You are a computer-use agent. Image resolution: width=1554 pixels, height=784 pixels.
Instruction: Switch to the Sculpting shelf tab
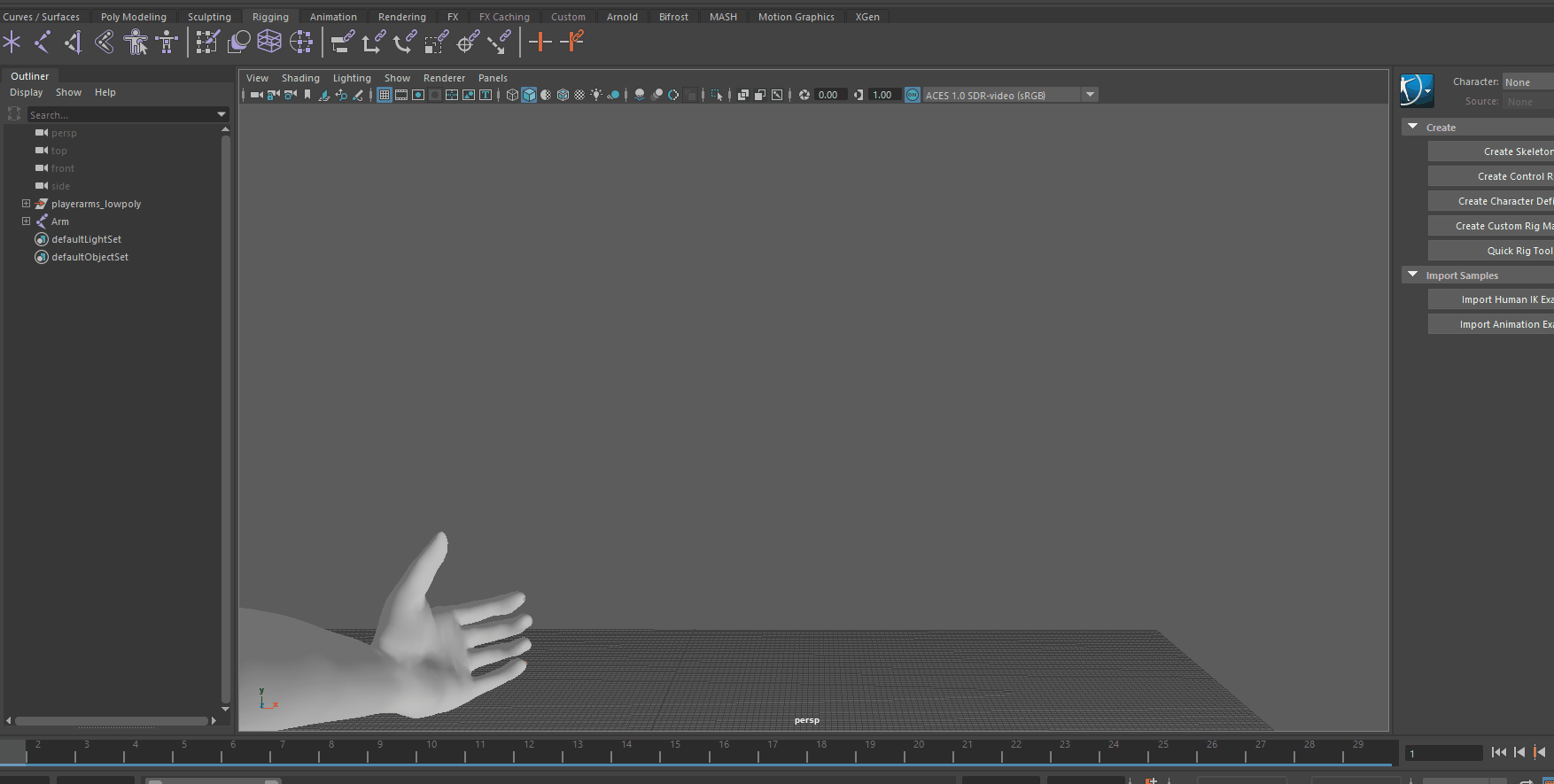click(209, 17)
